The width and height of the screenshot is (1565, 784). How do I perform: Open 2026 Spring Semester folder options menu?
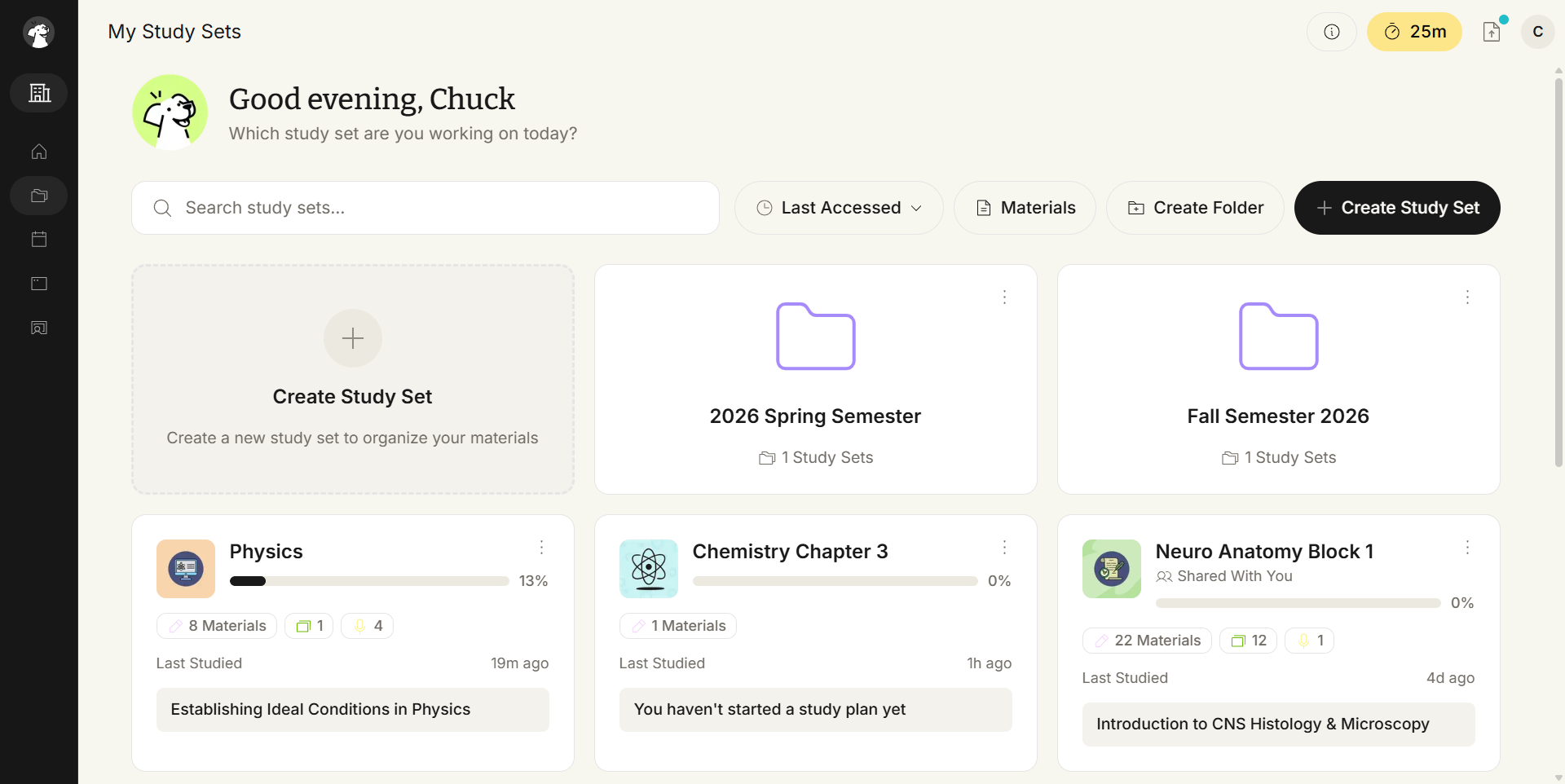click(1004, 297)
